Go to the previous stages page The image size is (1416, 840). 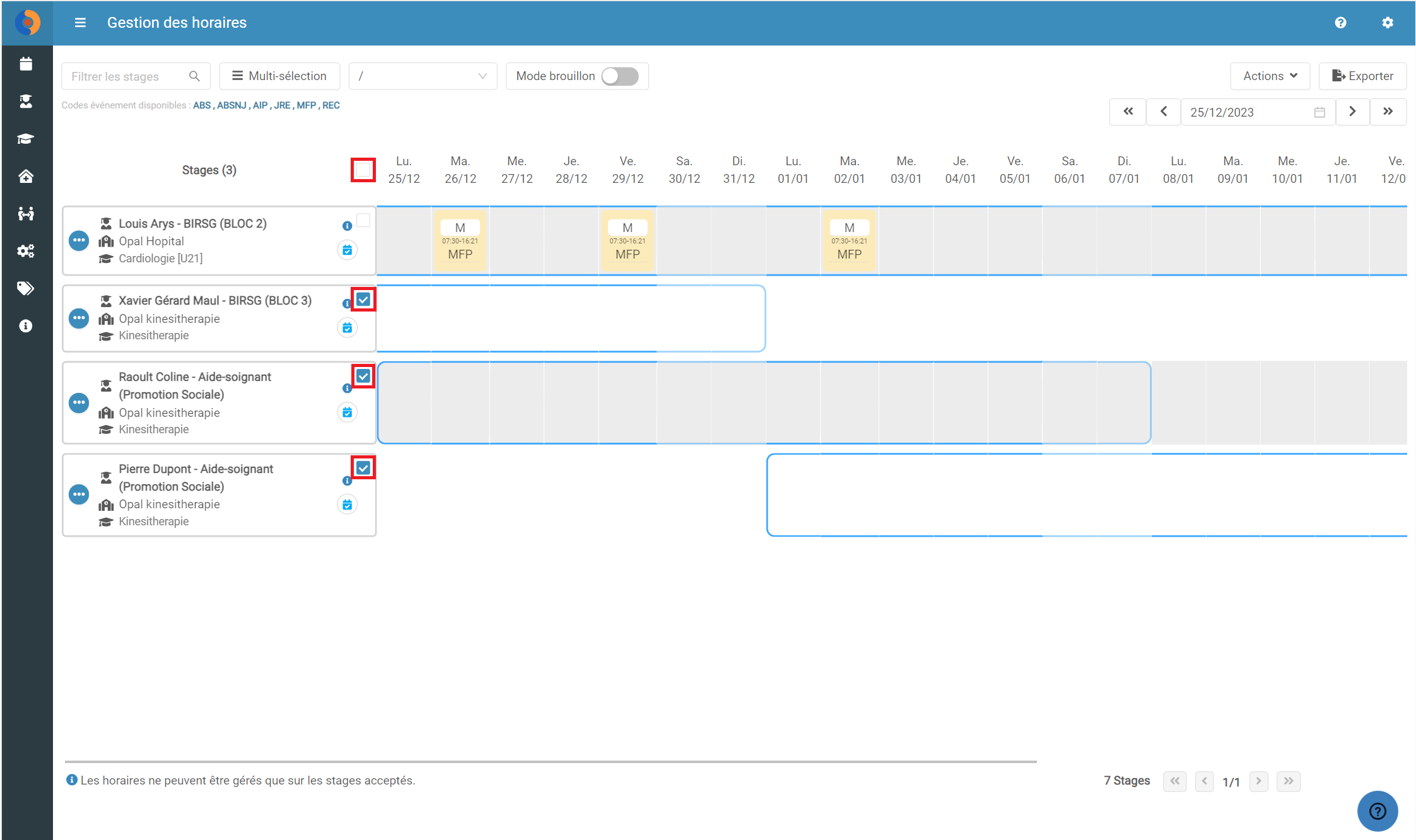click(1204, 781)
